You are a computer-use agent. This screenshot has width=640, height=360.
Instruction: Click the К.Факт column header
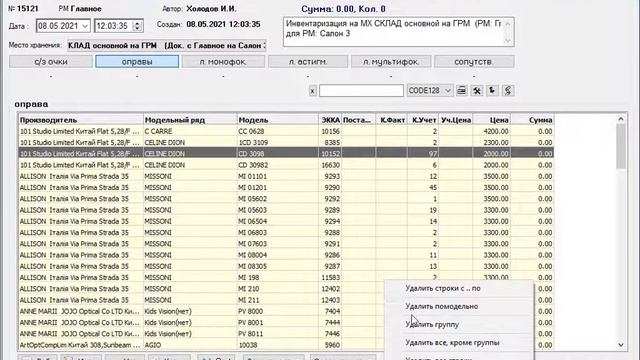[391, 120]
